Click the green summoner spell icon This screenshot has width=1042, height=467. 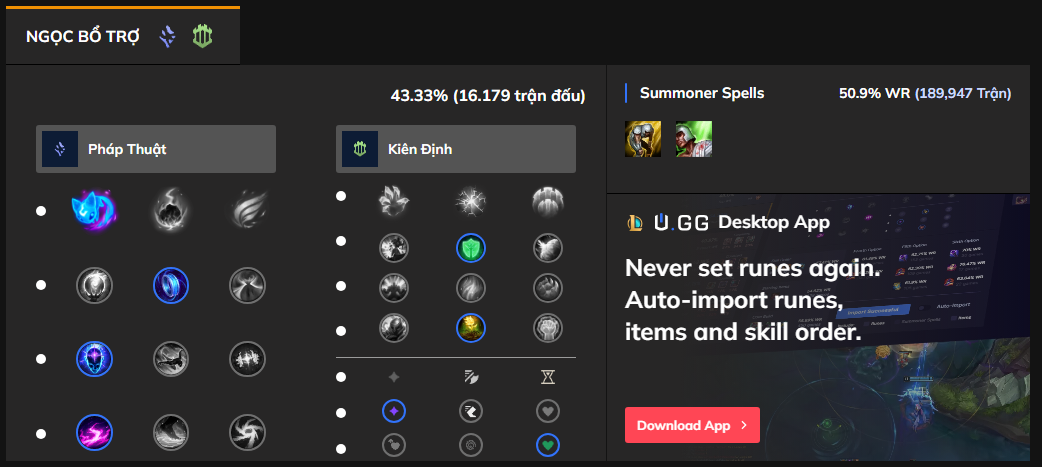[x=693, y=138]
